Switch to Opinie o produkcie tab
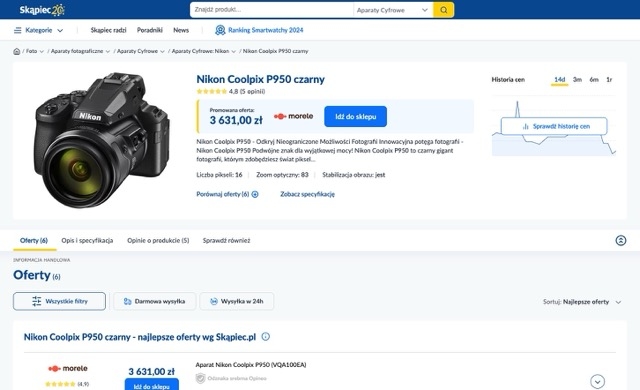 tap(158, 241)
